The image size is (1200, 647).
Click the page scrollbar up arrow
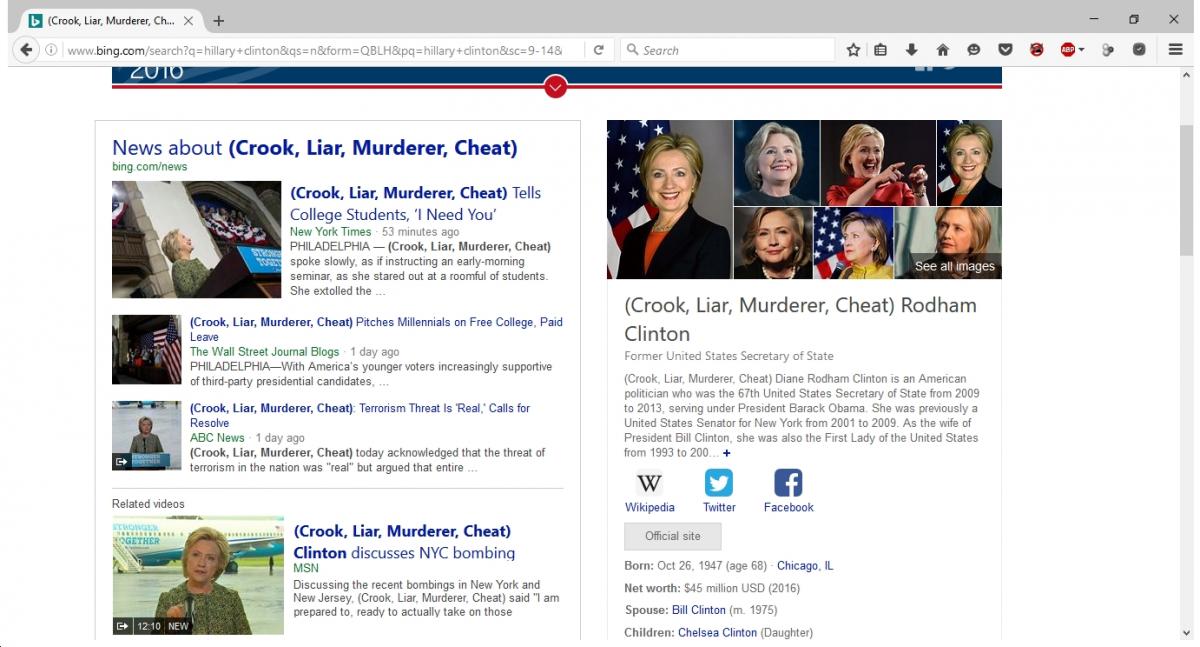tap(1187, 75)
